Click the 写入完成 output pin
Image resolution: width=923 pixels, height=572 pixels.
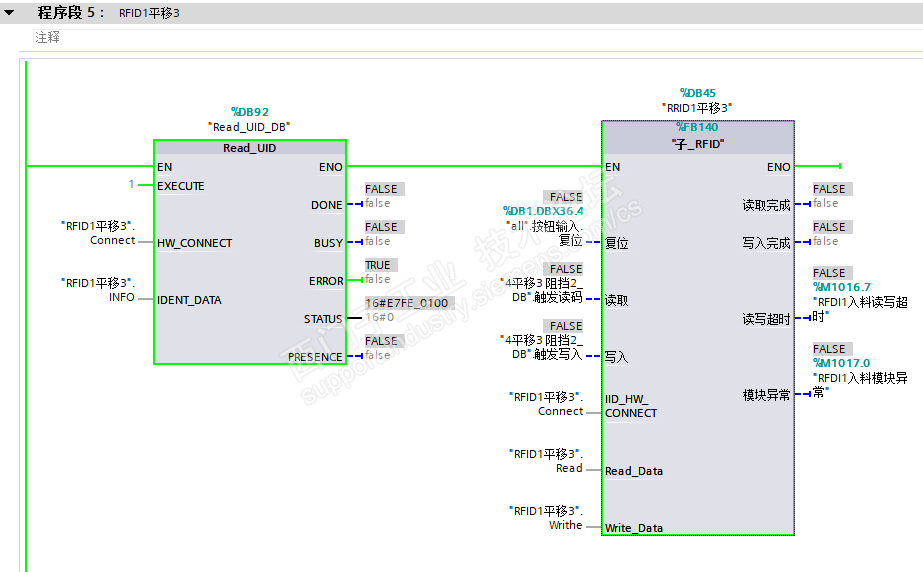(766, 243)
